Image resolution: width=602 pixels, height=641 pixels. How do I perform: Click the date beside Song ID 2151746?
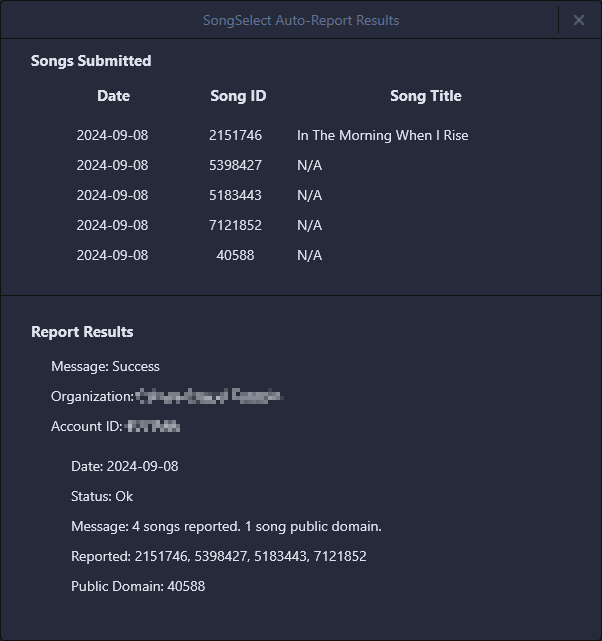click(x=112, y=135)
